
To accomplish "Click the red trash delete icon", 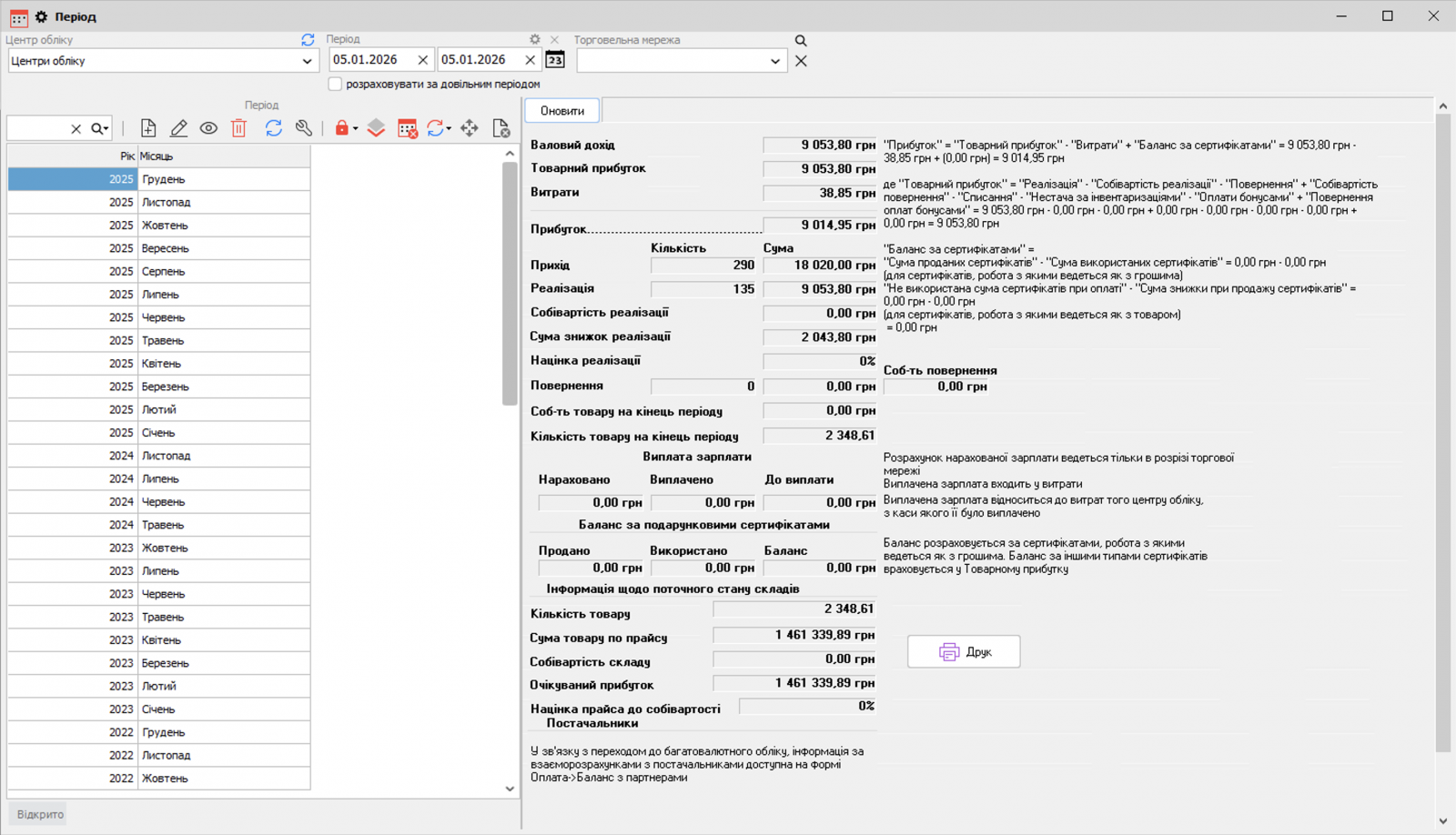I will click(x=239, y=128).
